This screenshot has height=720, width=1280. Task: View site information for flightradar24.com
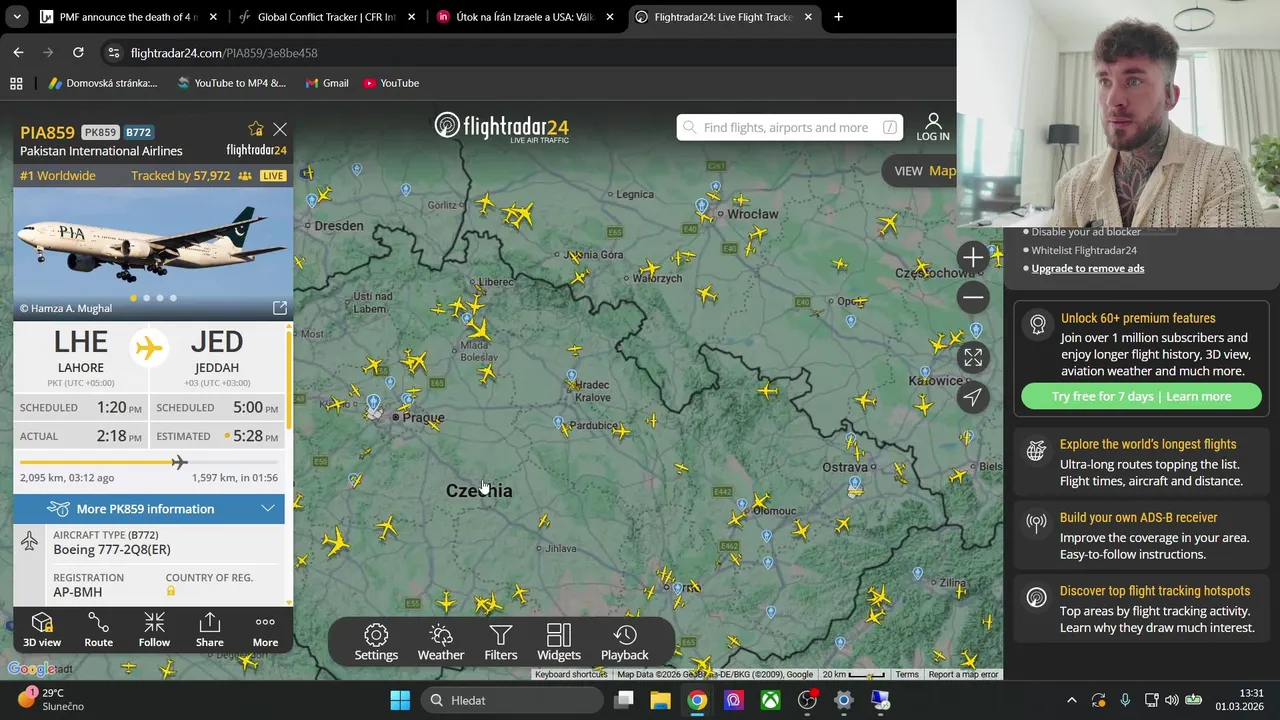point(113,52)
